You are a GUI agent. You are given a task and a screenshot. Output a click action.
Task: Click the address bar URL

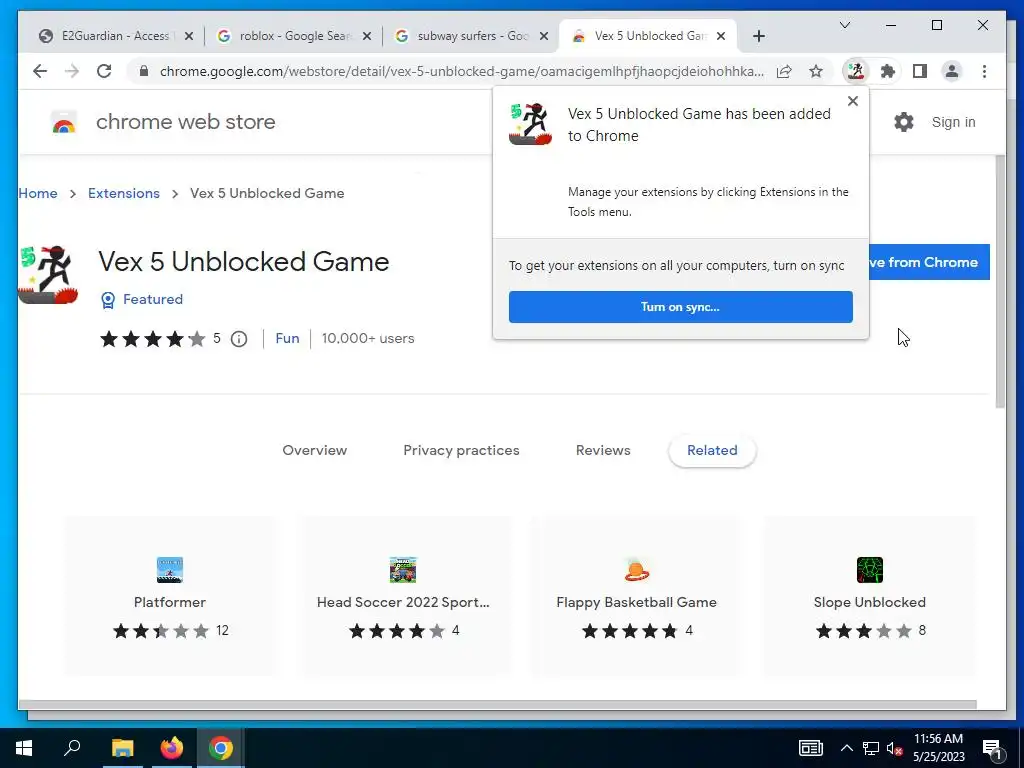[x=461, y=71]
